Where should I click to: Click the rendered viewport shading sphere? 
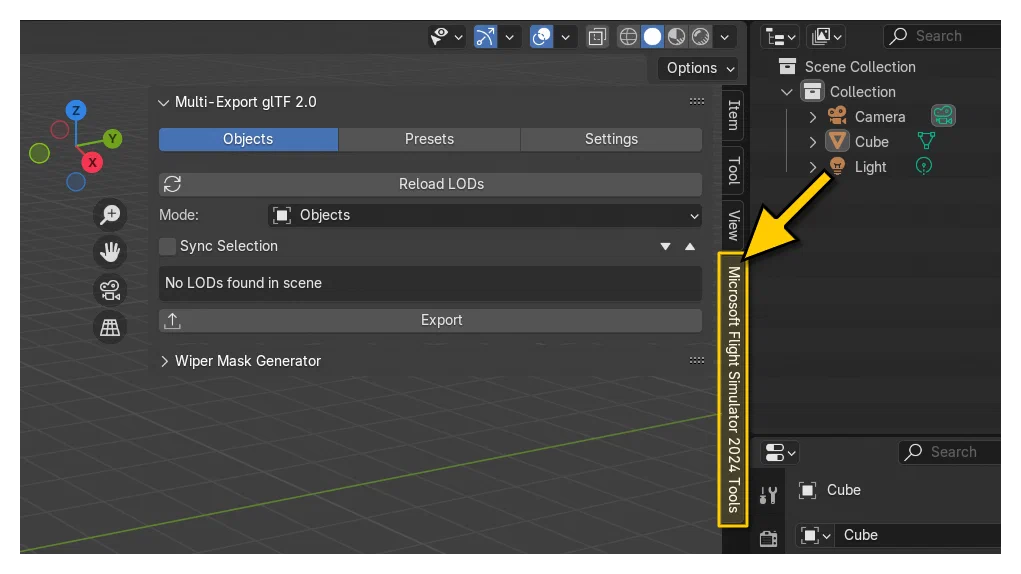click(x=701, y=36)
